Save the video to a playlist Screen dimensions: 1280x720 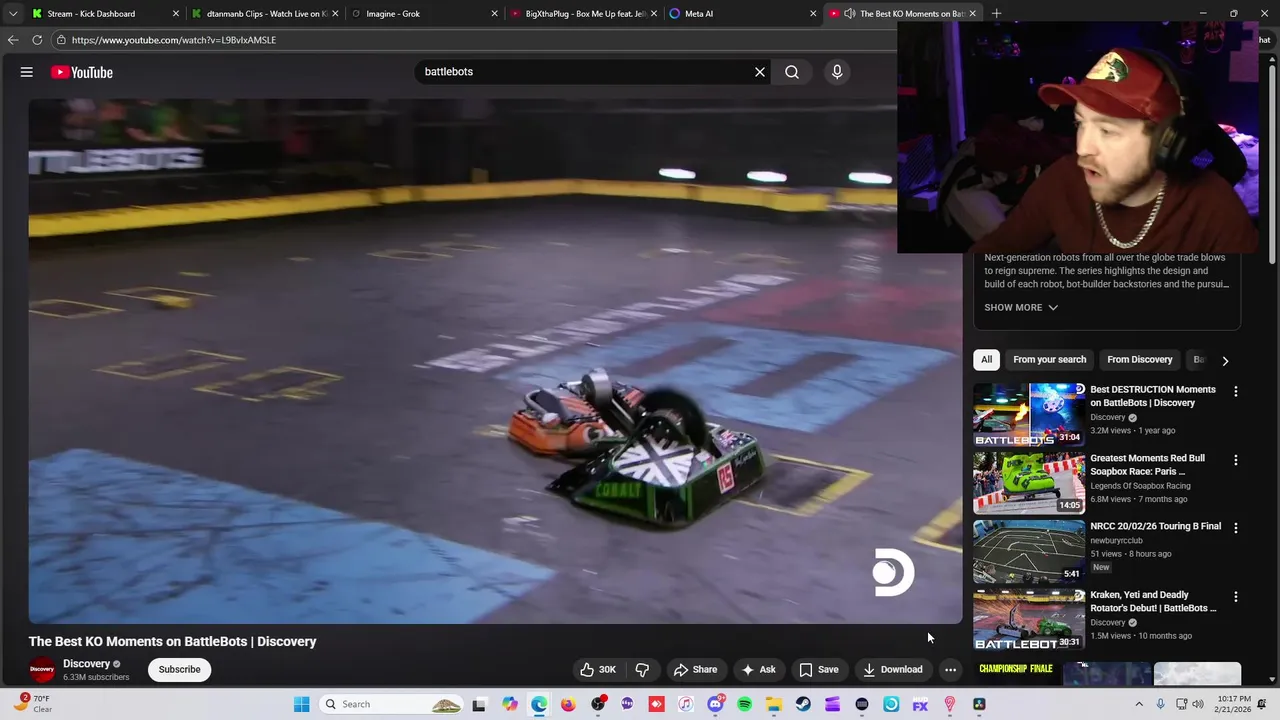pos(818,670)
